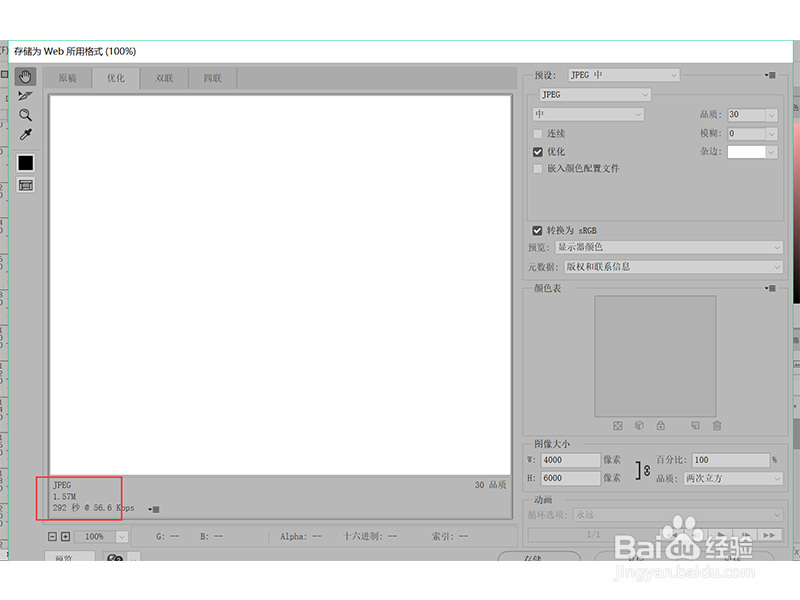Select the Zoom magnifier tool
Screen dimensions: 800x600
tap(25, 115)
